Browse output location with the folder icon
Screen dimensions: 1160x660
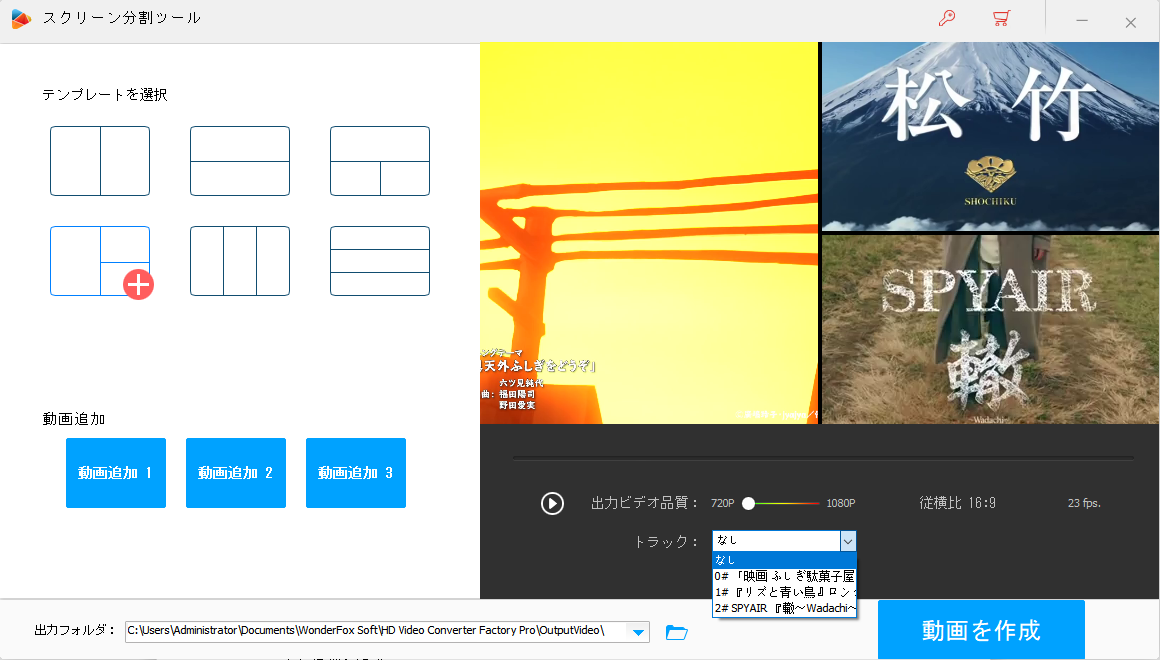(676, 632)
